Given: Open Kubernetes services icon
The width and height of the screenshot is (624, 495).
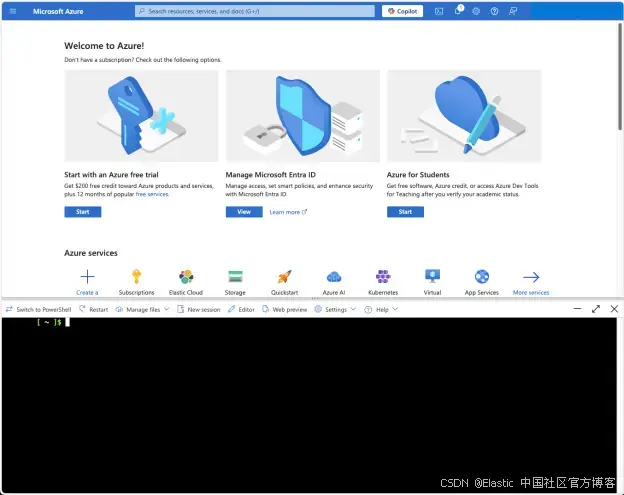Looking at the screenshot, I should pyautogui.click(x=383, y=277).
